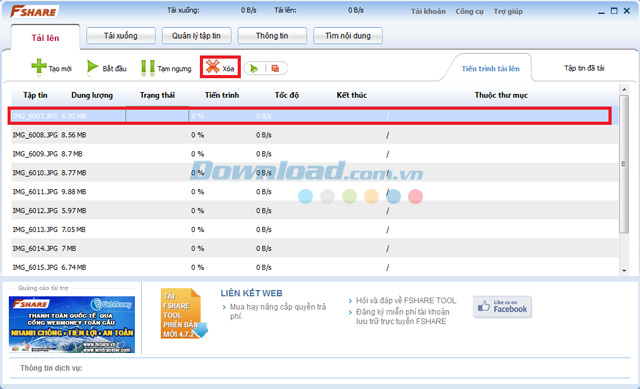
Task: Switch to Tập tin đã tải tab
Action: point(584,68)
